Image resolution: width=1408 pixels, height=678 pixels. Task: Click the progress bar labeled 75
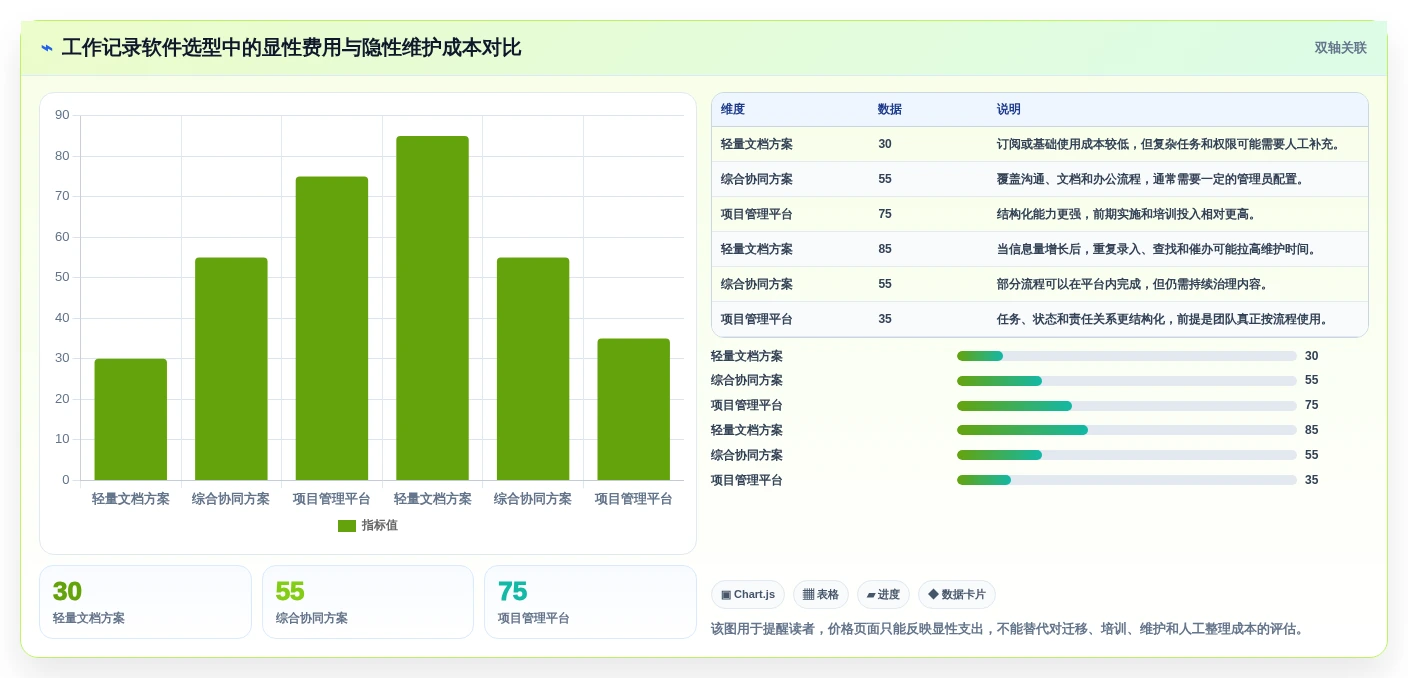tap(1127, 406)
